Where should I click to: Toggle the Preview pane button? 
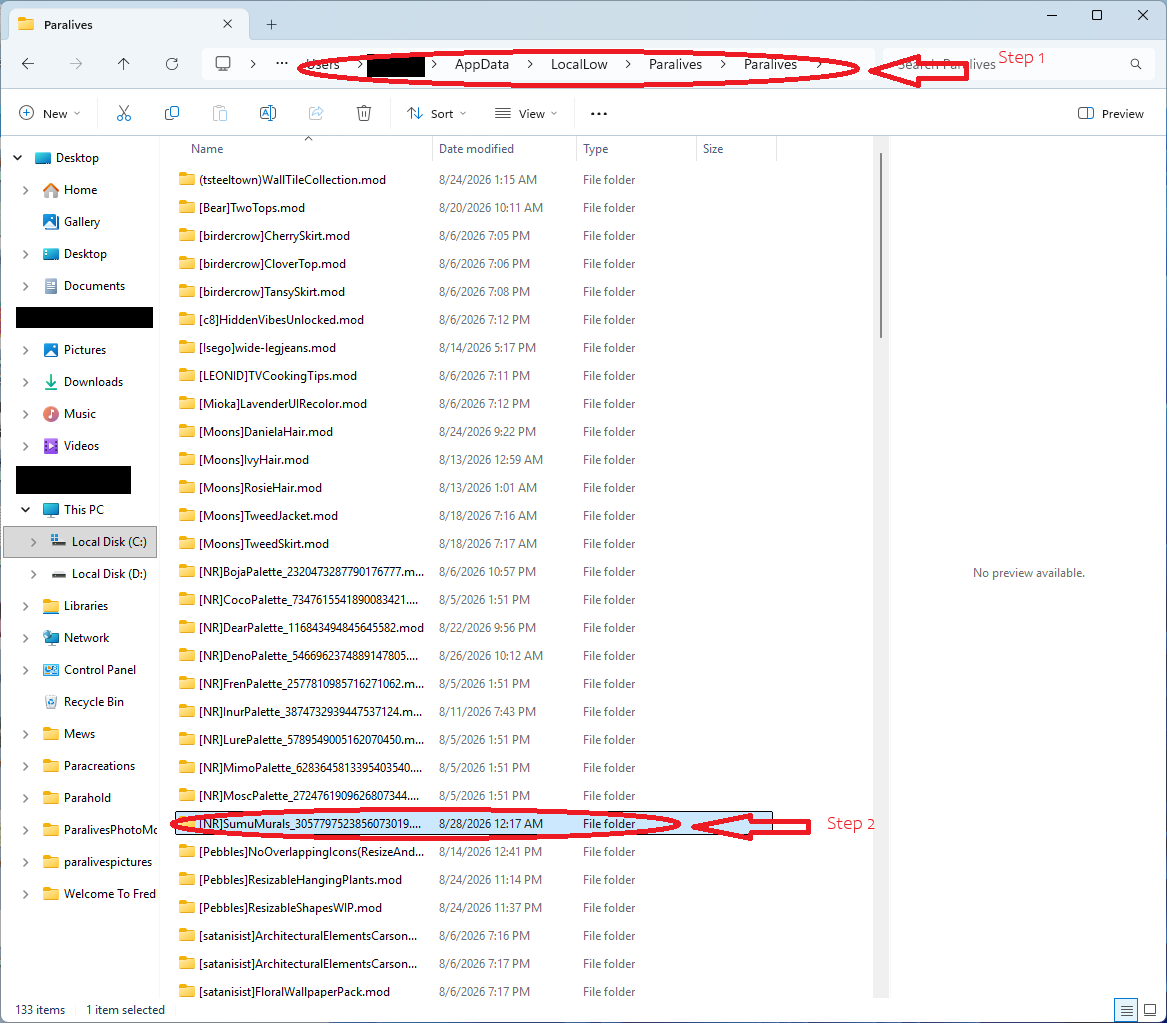(1111, 114)
